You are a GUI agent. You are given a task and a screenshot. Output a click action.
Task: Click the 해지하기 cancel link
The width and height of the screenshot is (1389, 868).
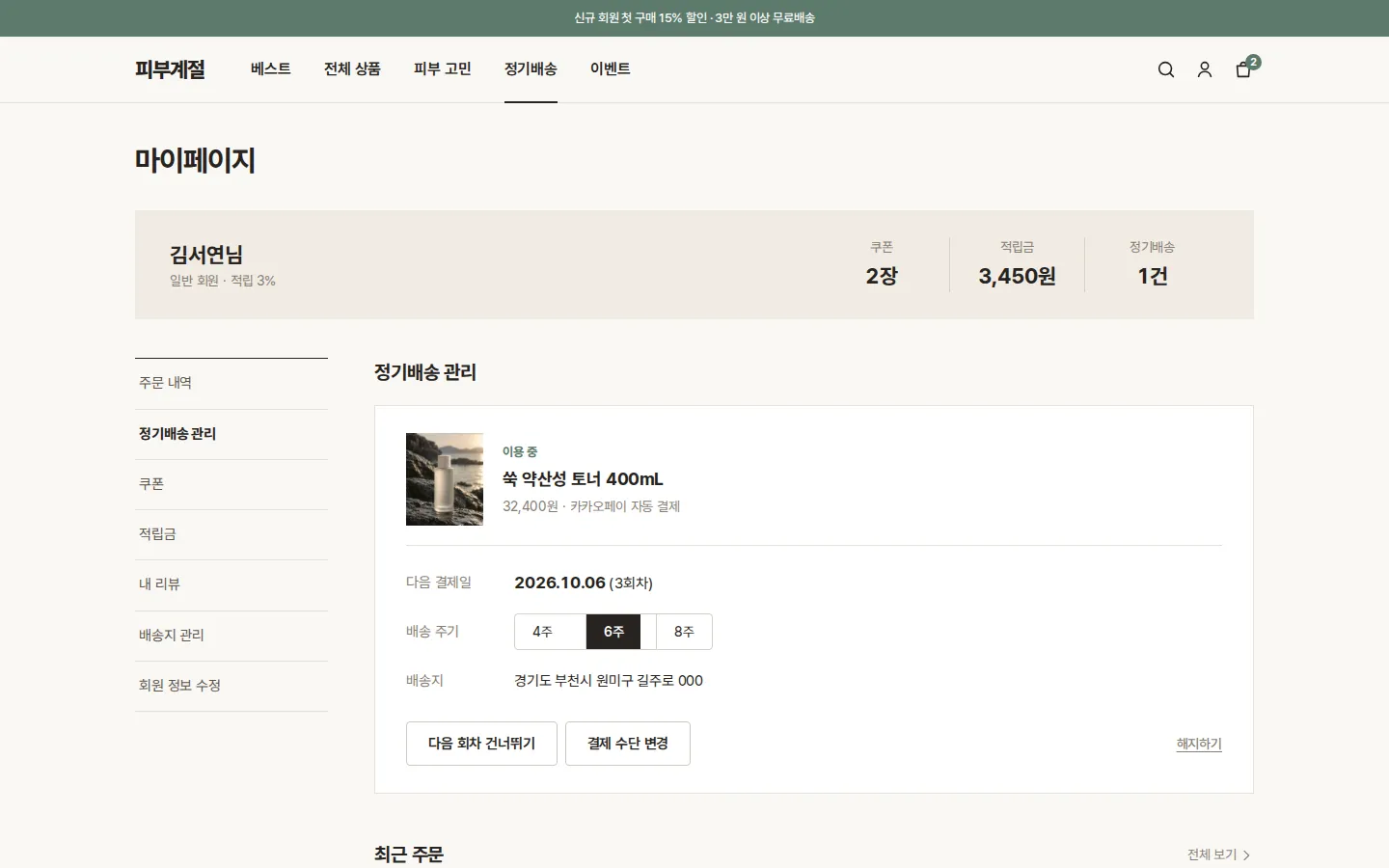tap(1199, 744)
